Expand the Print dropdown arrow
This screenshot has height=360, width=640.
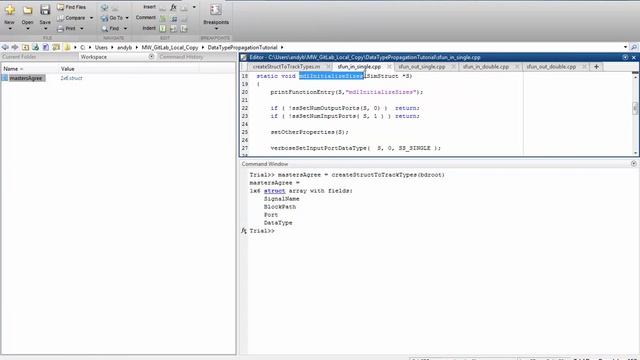pyautogui.click(x=82, y=29)
